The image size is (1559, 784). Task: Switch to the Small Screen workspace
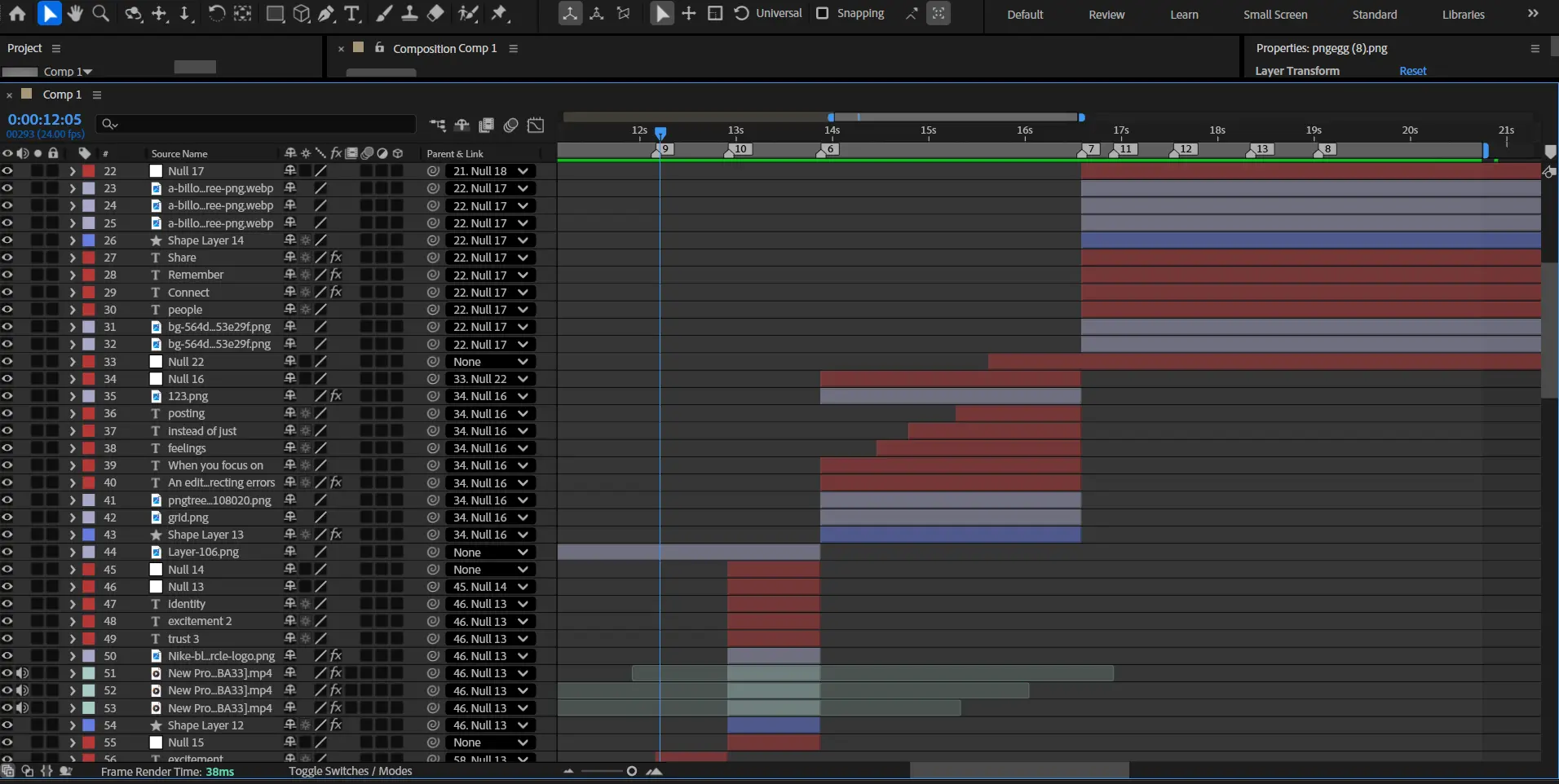point(1274,15)
